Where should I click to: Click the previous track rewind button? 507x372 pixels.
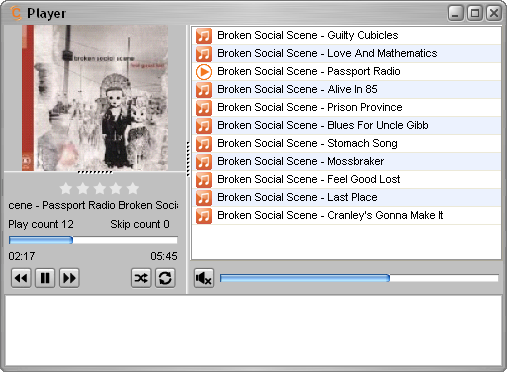pyautogui.click(x=21, y=278)
